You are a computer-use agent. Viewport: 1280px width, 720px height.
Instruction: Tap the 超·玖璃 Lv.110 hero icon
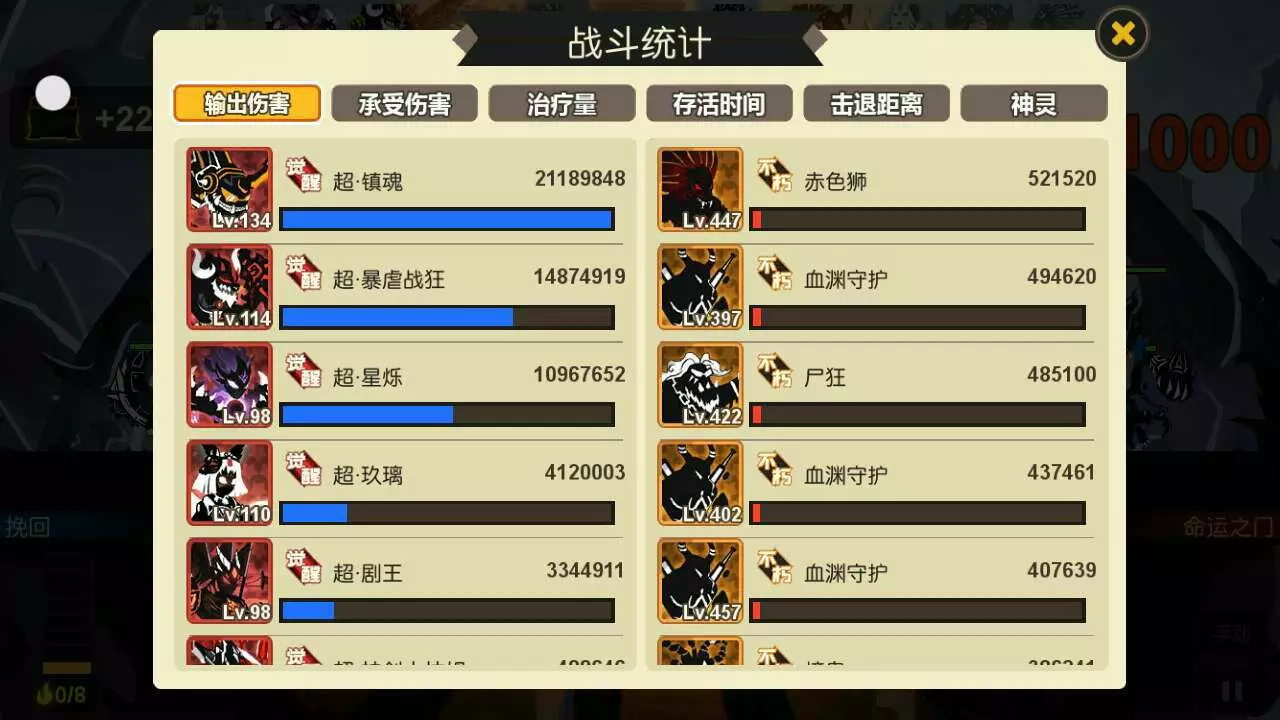click(x=229, y=483)
